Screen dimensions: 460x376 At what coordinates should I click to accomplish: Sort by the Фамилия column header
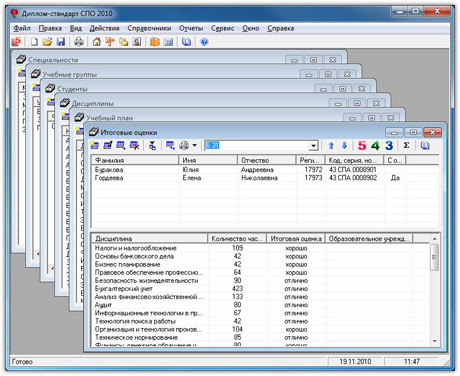(x=135, y=160)
